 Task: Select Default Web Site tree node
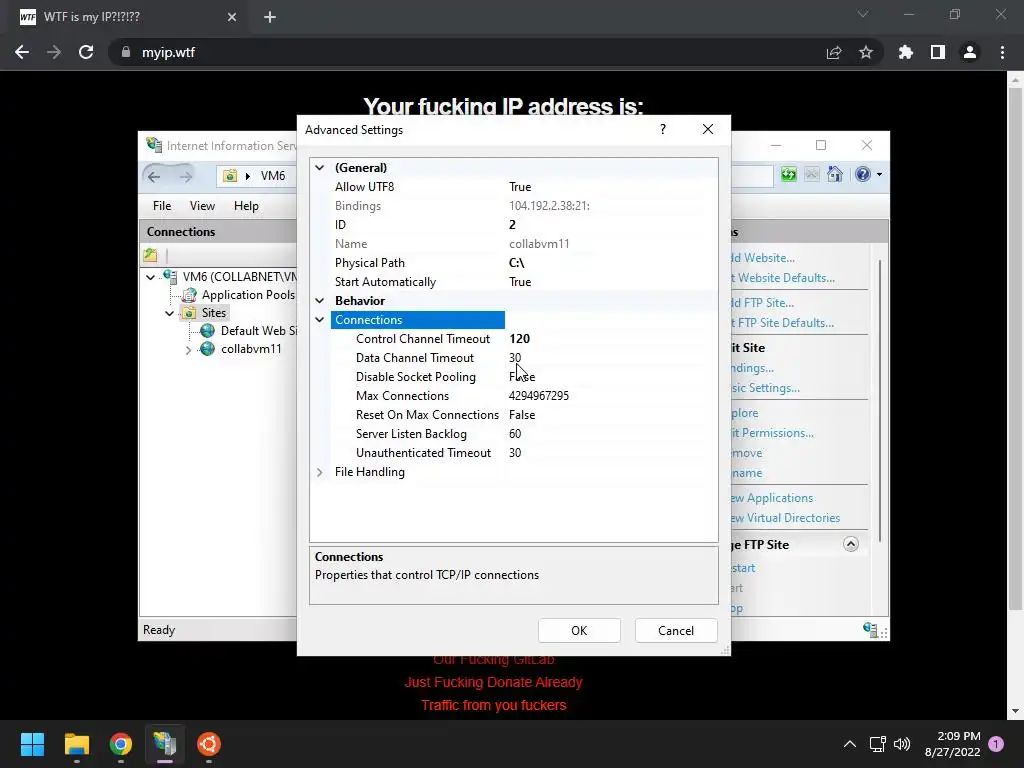tap(259, 330)
